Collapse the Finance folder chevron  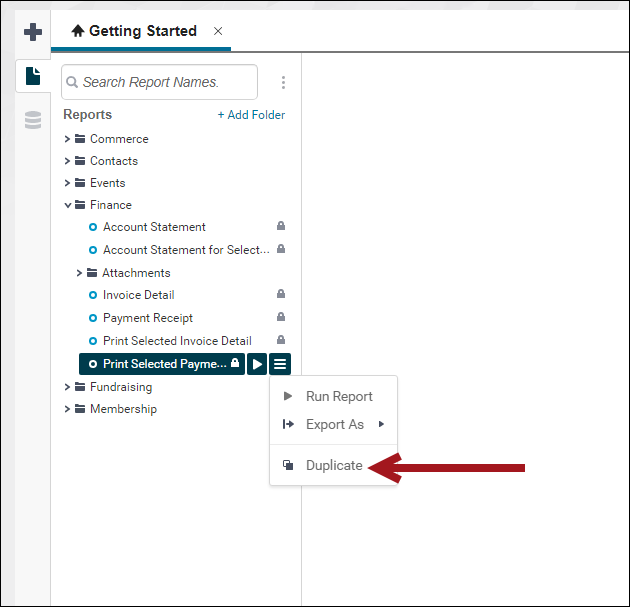[68, 205]
